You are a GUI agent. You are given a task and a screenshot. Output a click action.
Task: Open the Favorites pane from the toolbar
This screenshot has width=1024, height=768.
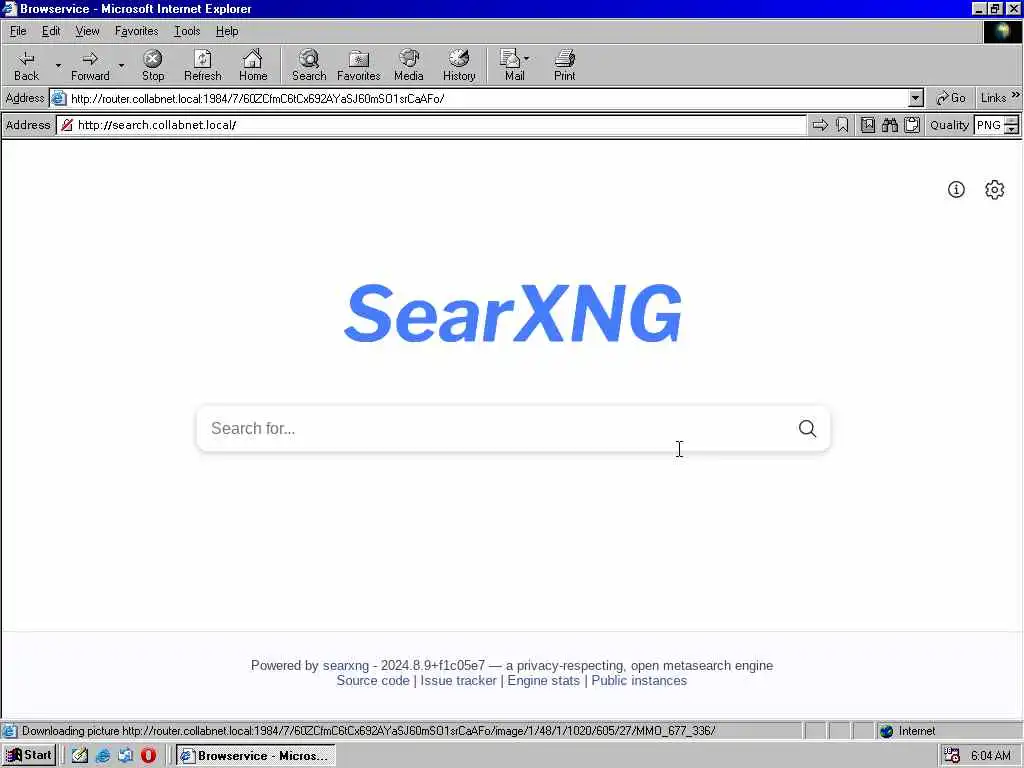pos(359,66)
